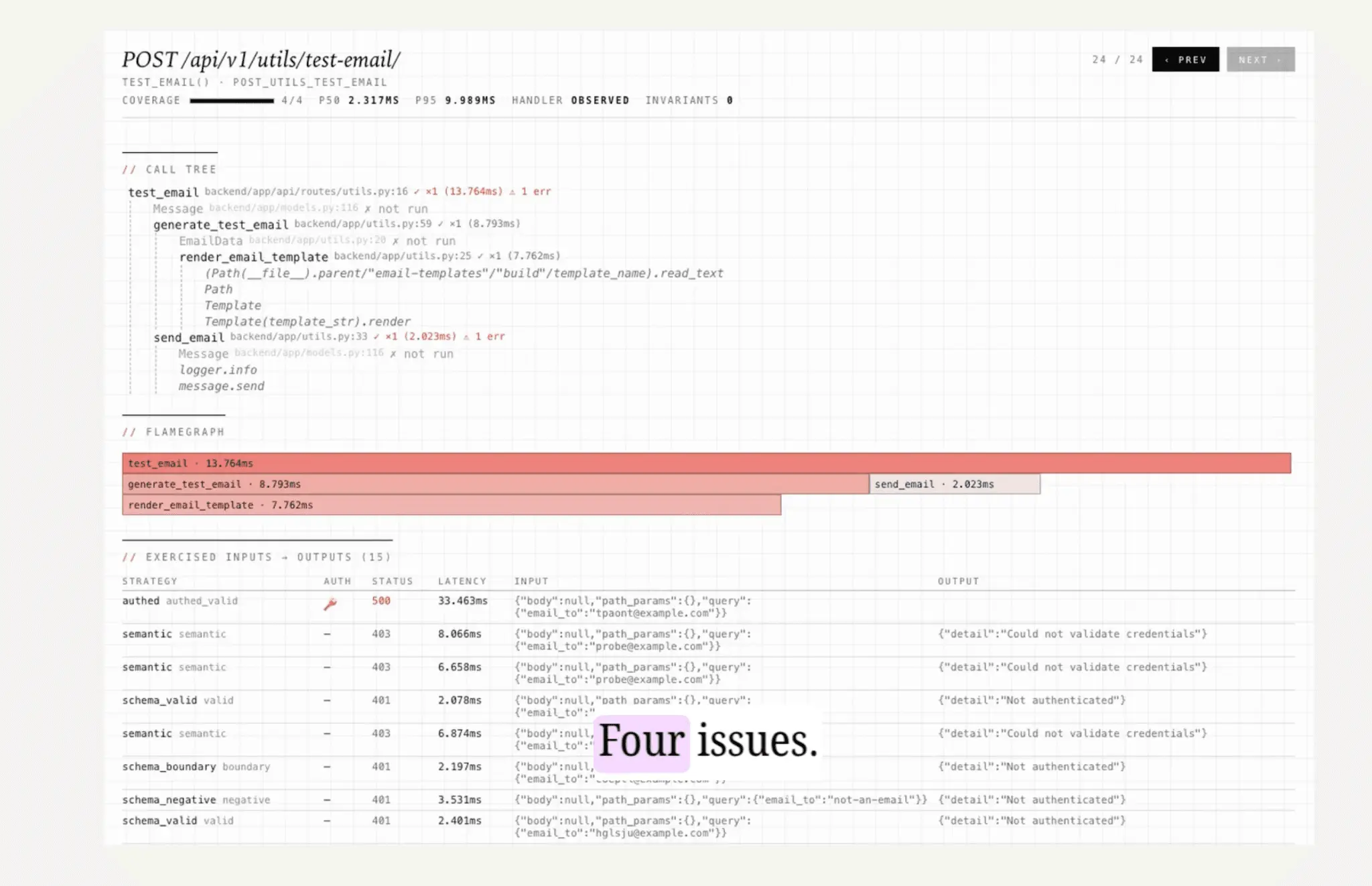Click test_email root in call tree

163,192
